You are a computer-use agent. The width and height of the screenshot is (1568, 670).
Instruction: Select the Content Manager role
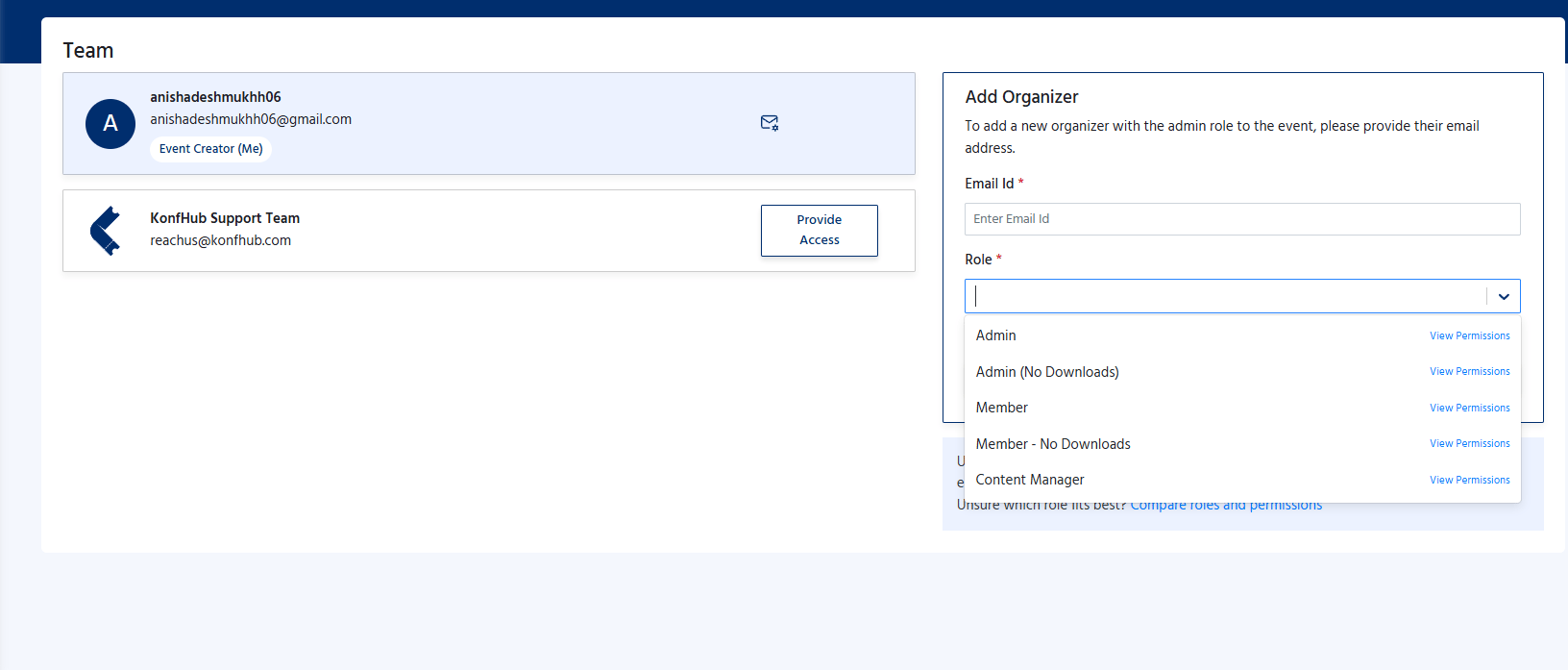click(1242, 480)
